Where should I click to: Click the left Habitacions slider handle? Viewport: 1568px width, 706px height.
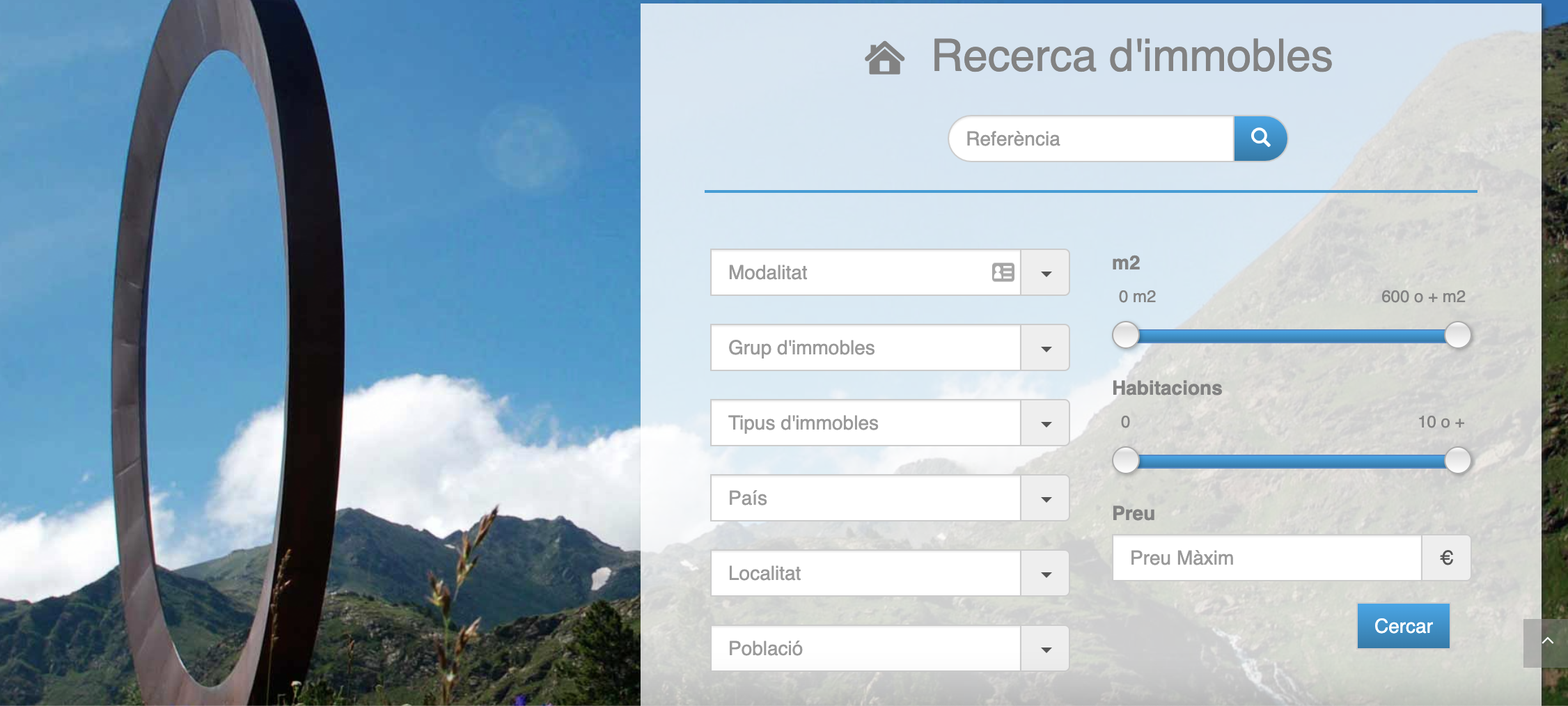coord(1125,460)
